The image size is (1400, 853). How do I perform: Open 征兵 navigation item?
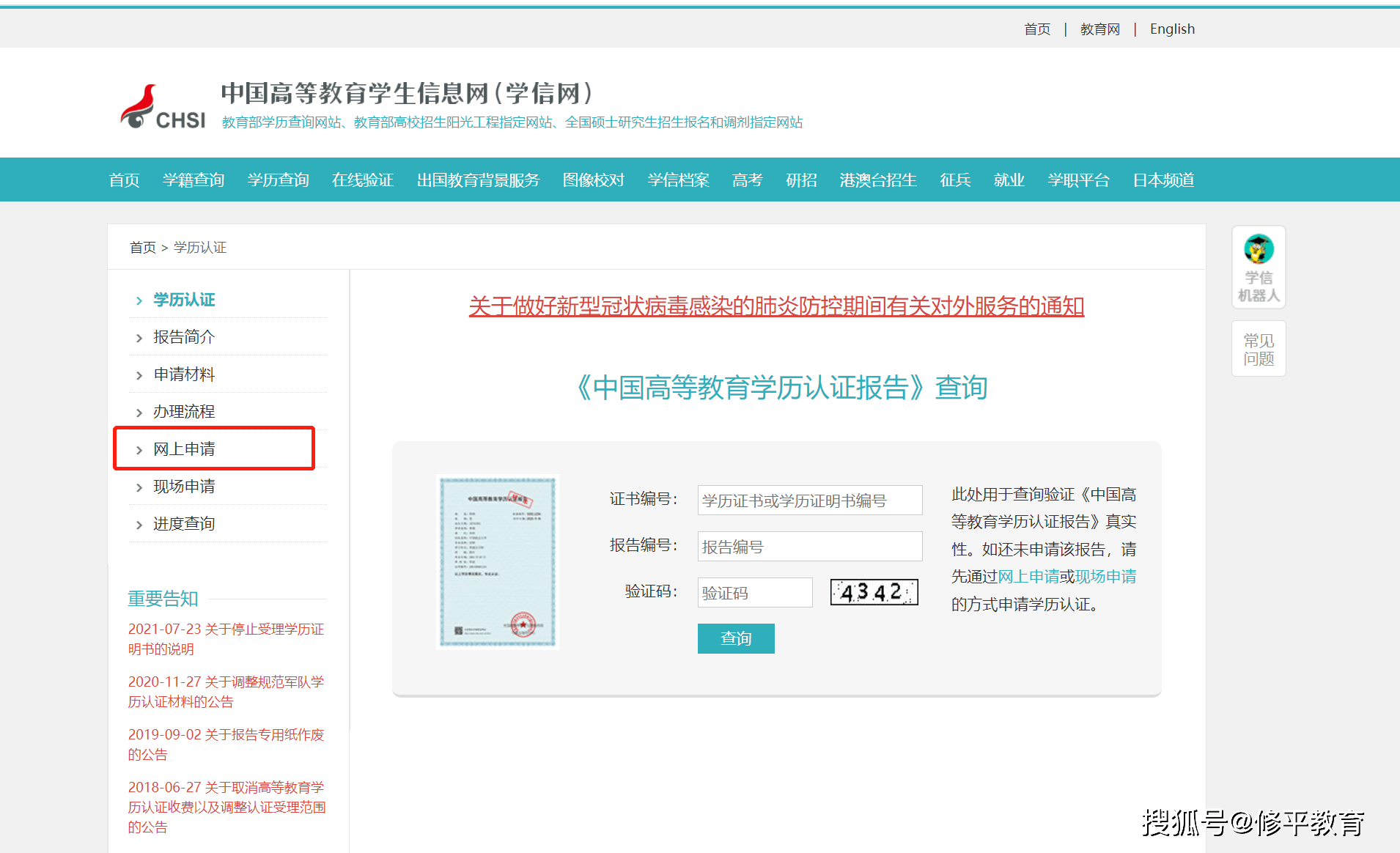pos(955,180)
